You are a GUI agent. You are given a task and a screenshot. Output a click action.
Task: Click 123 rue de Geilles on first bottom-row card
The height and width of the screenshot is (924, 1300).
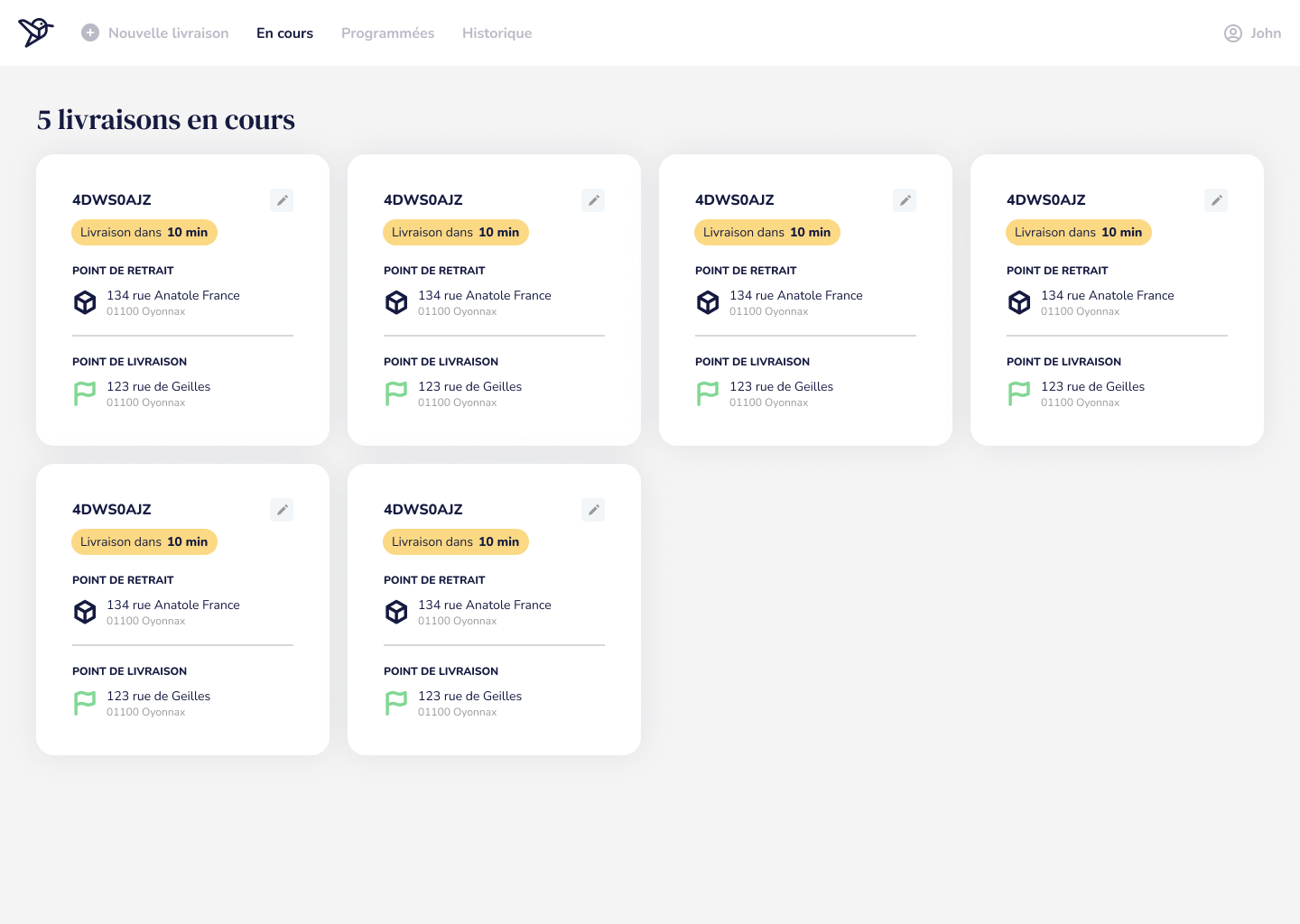tap(158, 696)
